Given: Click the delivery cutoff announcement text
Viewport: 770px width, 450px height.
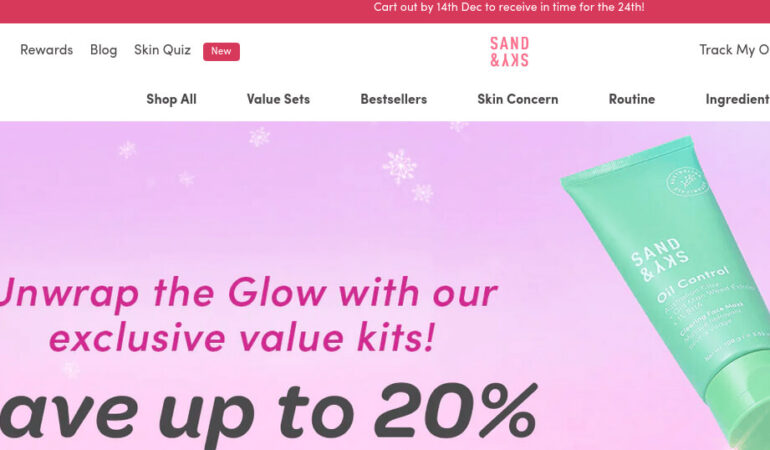Looking at the screenshot, I should tap(509, 7).
